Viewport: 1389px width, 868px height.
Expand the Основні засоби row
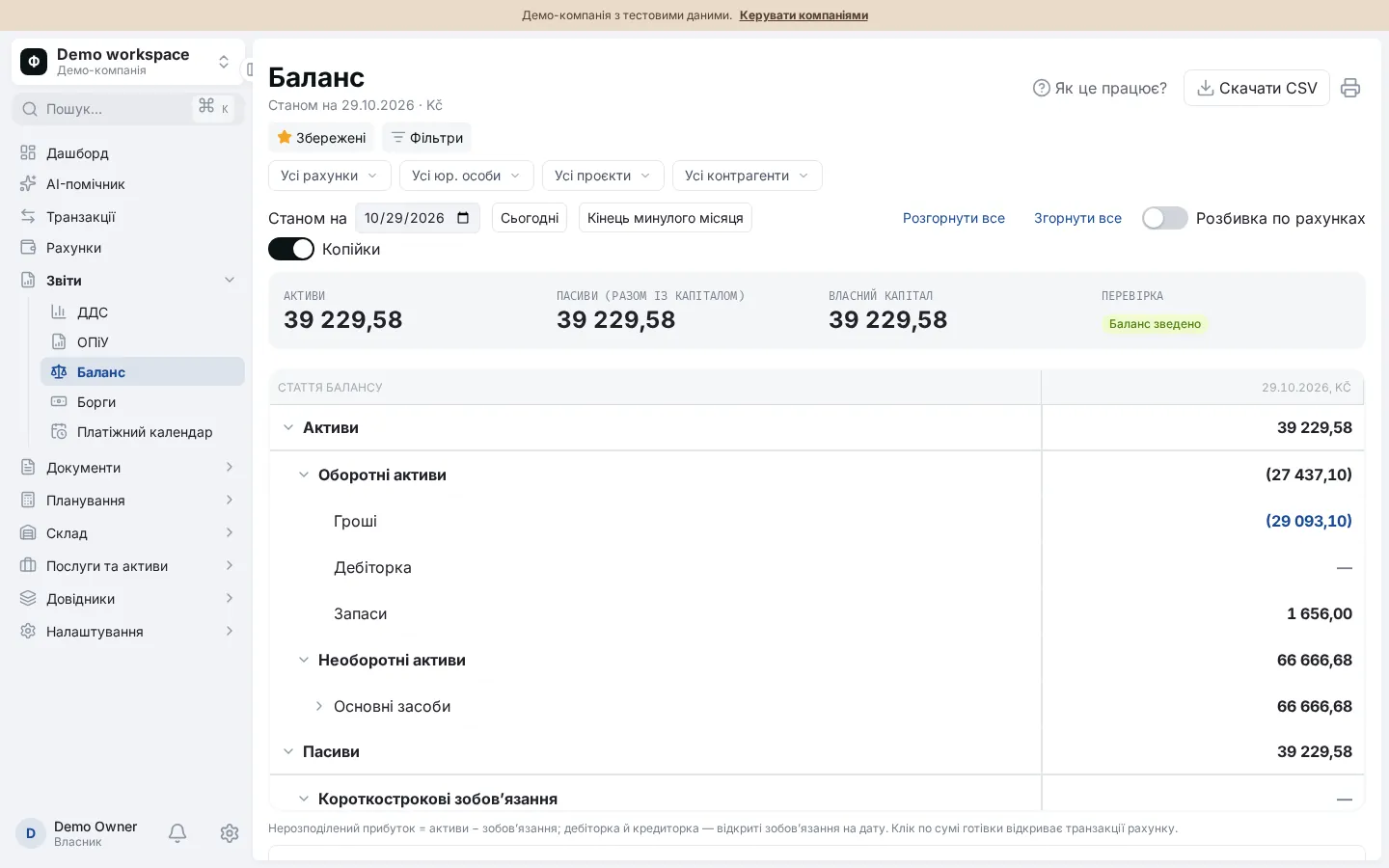[319, 707]
